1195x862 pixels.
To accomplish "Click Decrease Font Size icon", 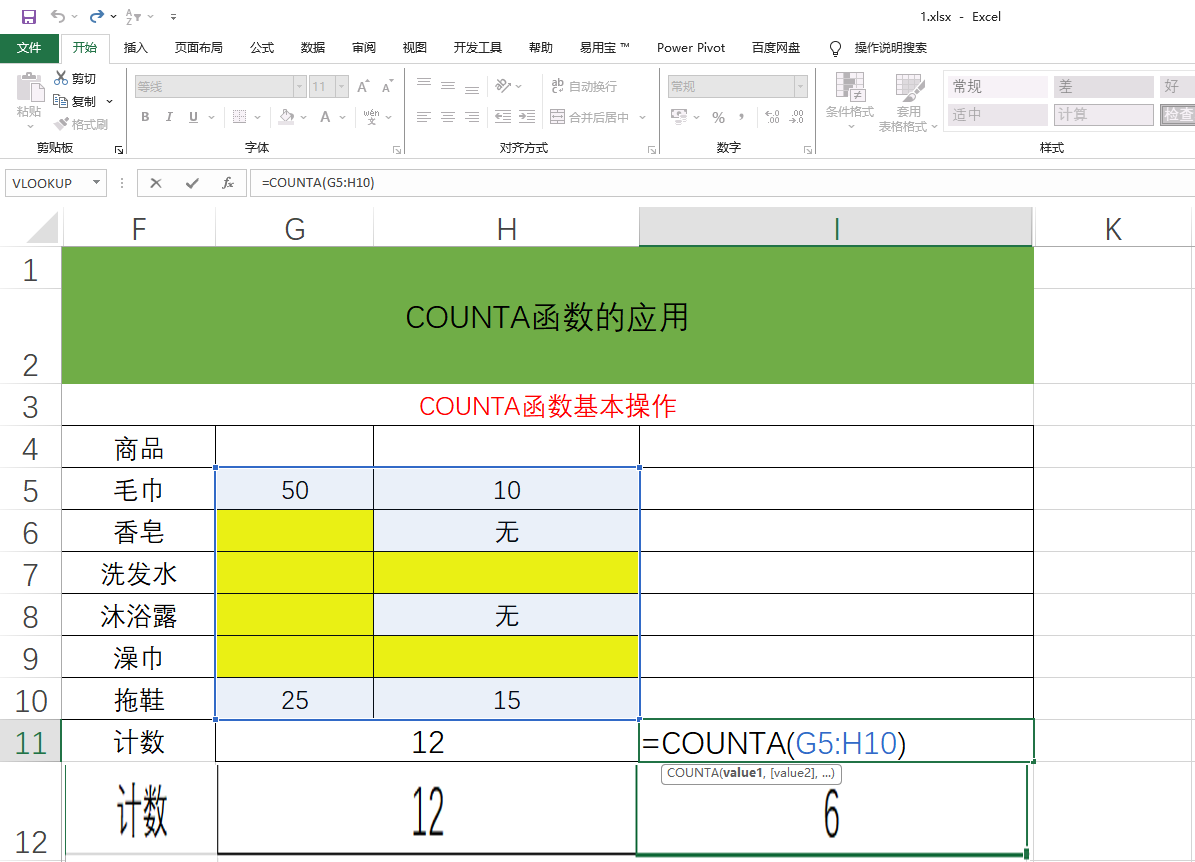I will coord(387,86).
